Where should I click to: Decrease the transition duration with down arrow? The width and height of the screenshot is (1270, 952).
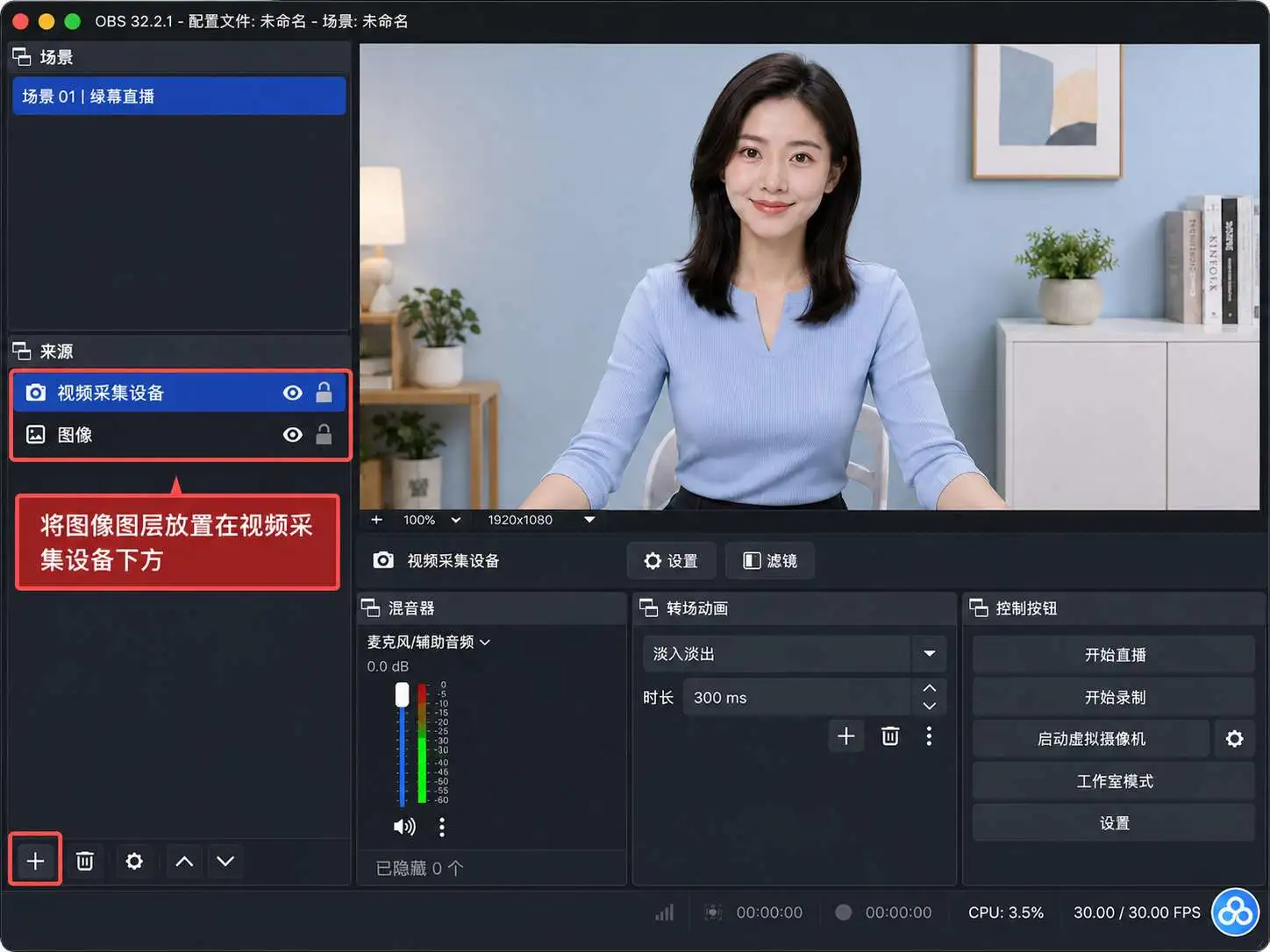coord(930,706)
